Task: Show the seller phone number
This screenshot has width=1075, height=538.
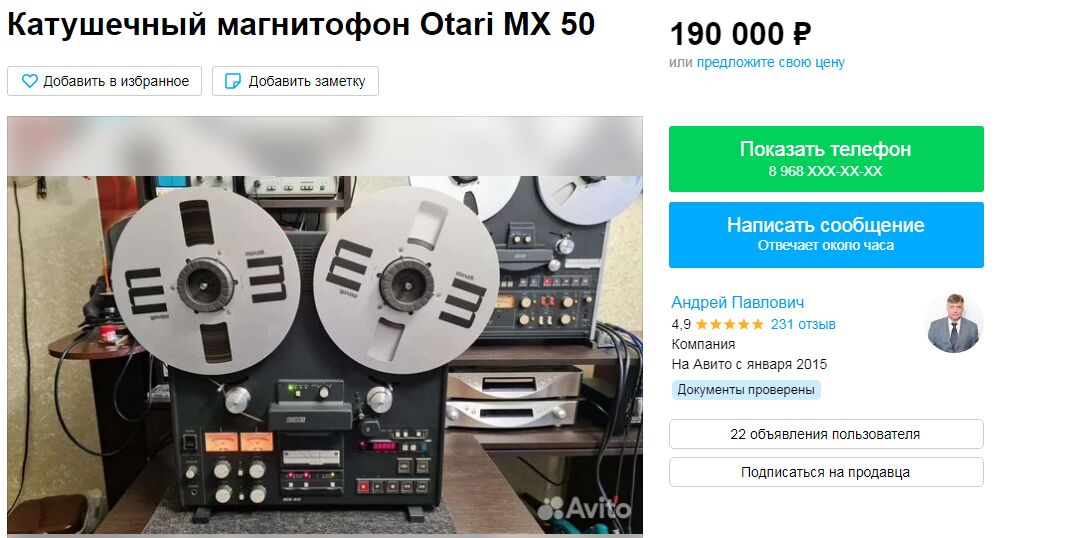Action: coord(826,159)
